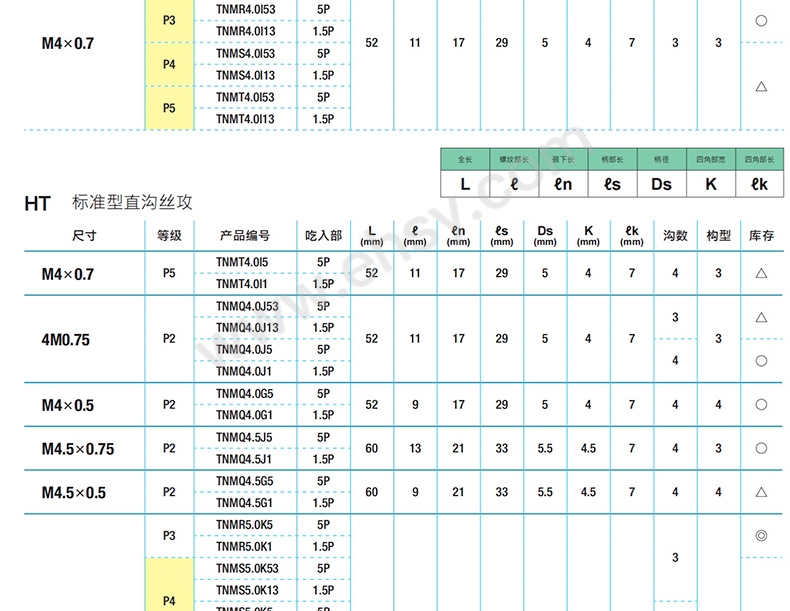
Task: Click the double-circle stock symbol beside TNMR5.0K5
Action: coord(761,535)
